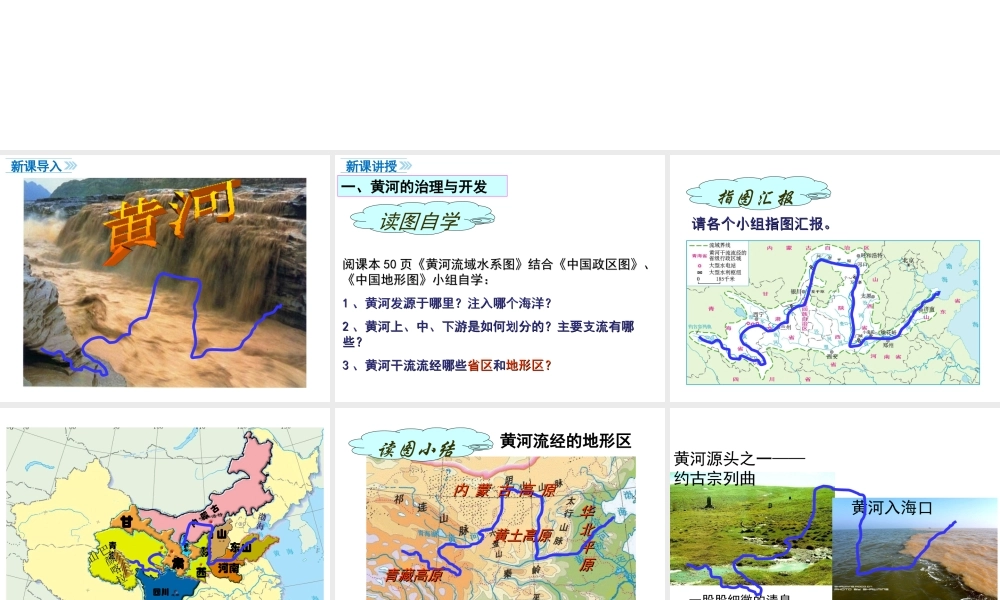Select question 2 about 上、中、下游 division

[489, 334]
